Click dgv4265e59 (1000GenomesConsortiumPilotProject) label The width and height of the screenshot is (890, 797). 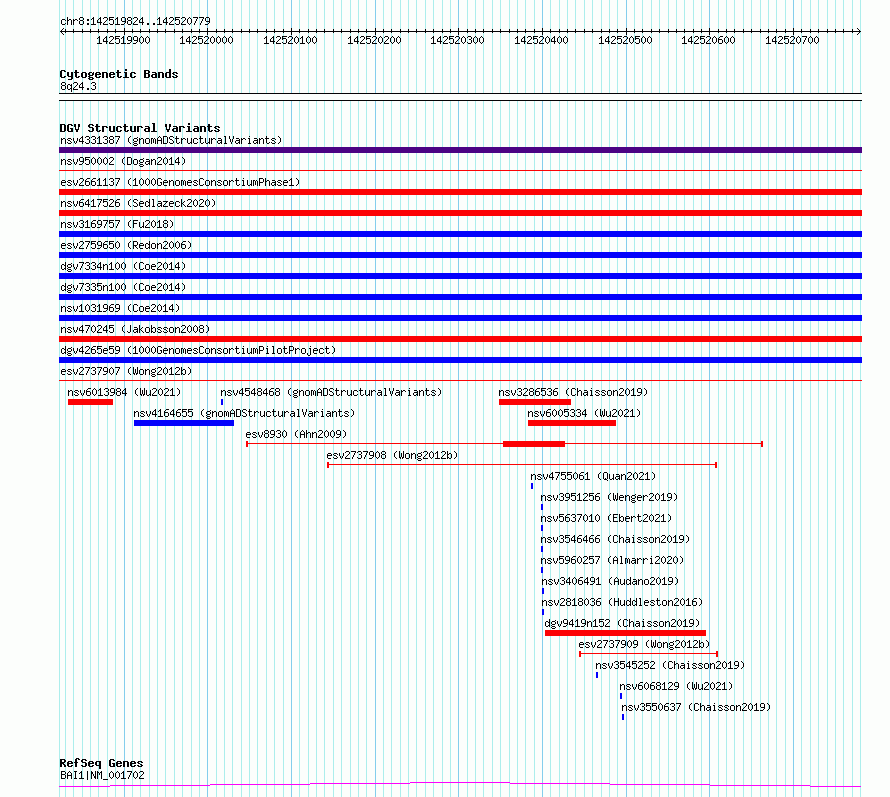198,350
